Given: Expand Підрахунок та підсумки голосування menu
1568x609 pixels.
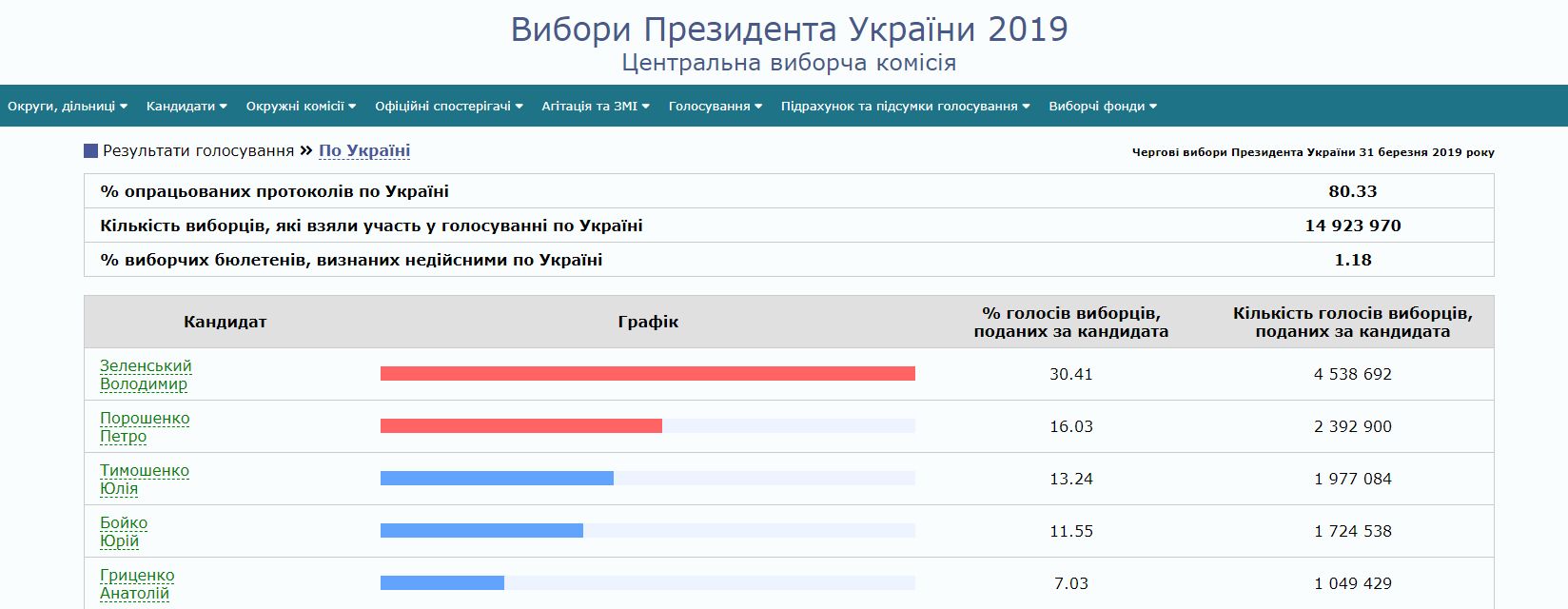Looking at the screenshot, I should [906, 107].
